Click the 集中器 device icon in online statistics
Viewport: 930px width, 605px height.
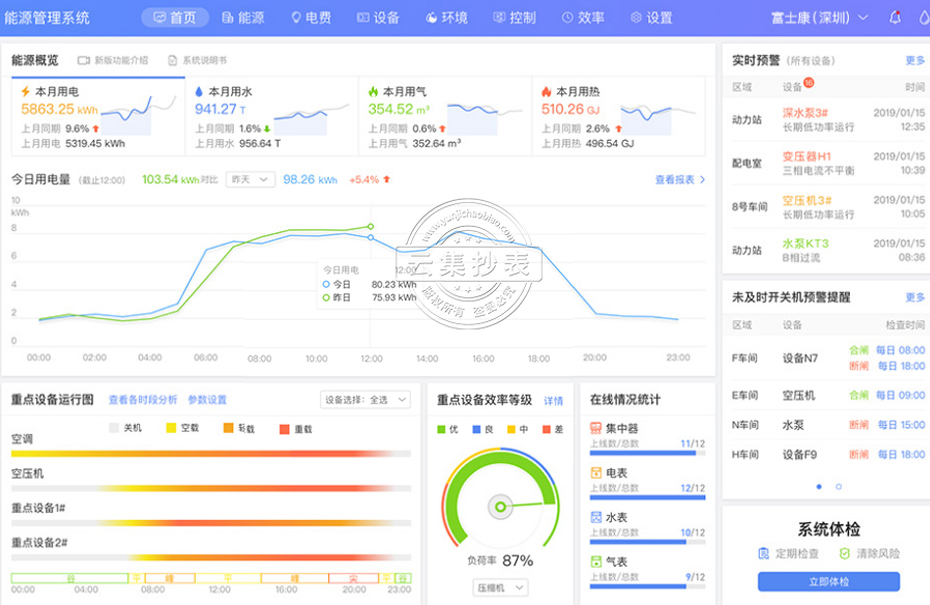596,428
